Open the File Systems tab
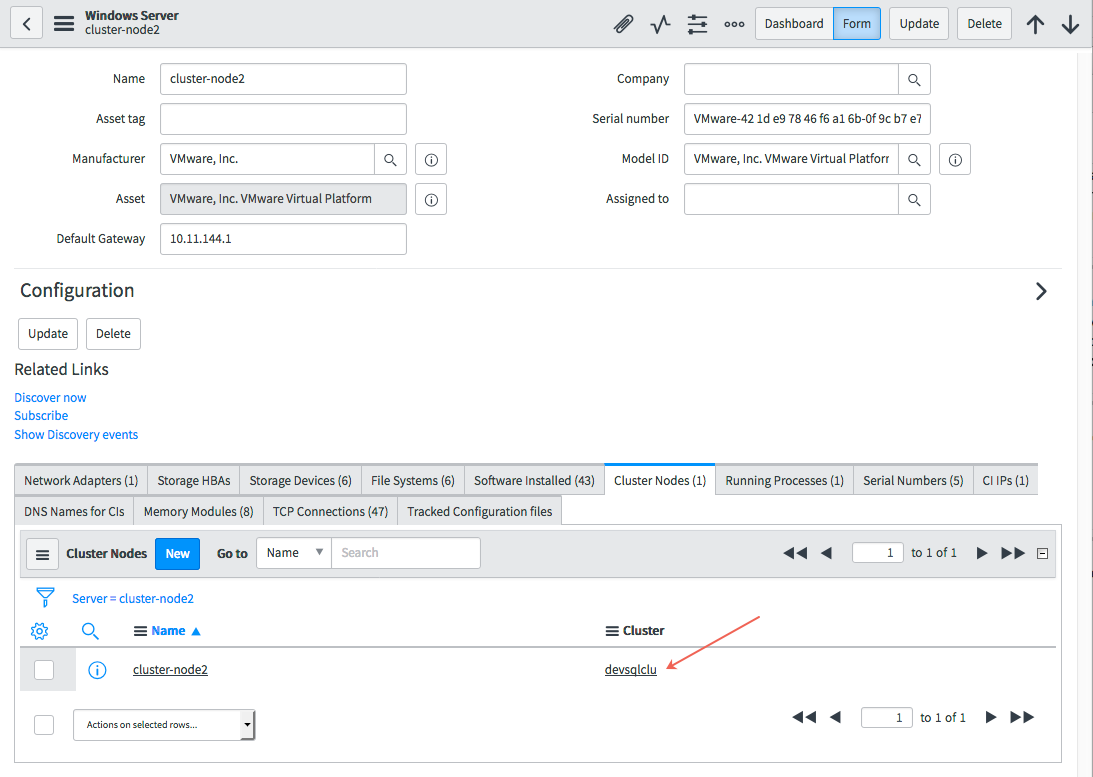1093x777 pixels. 413,480
